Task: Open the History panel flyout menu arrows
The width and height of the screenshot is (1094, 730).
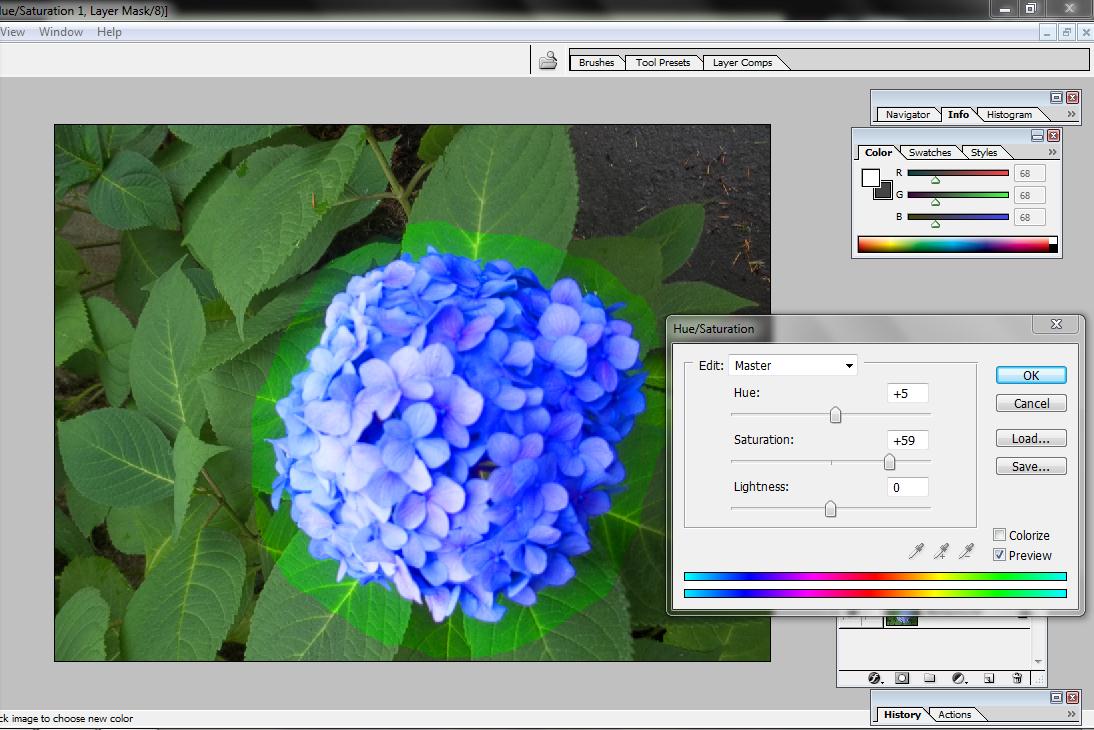Action: [x=1072, y=714]
